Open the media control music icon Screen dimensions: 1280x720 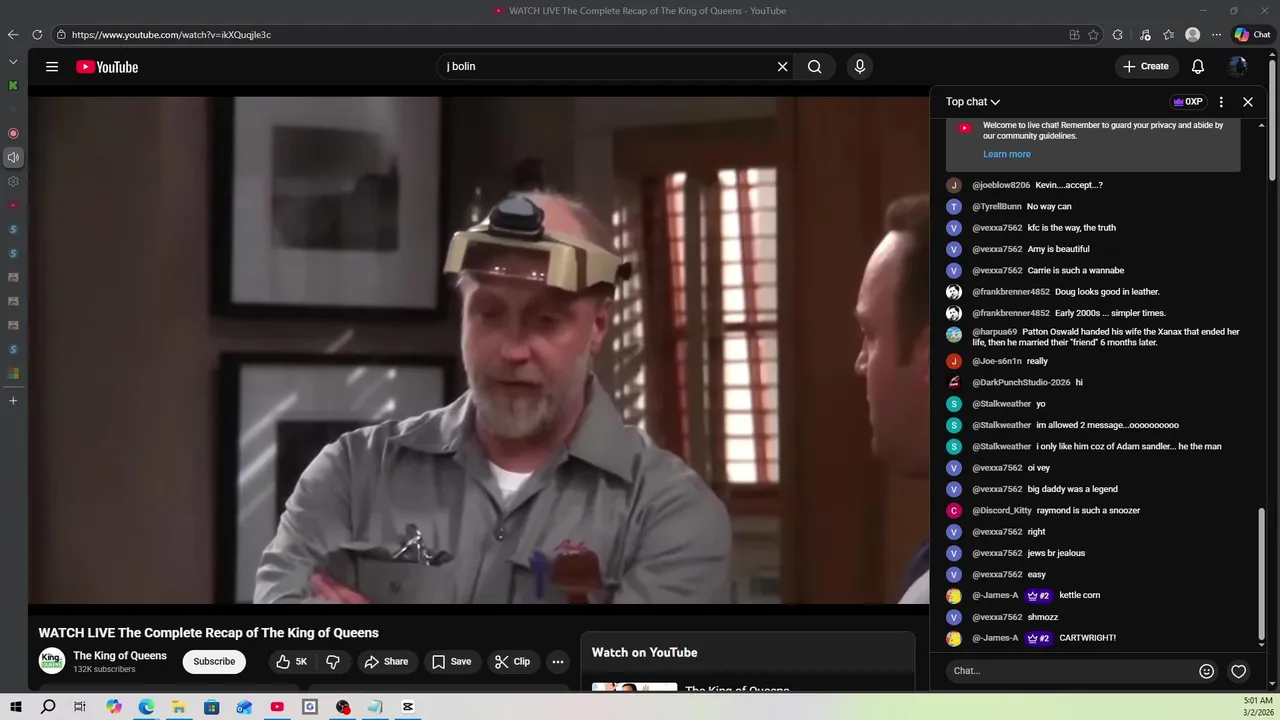click(1145, 35)
